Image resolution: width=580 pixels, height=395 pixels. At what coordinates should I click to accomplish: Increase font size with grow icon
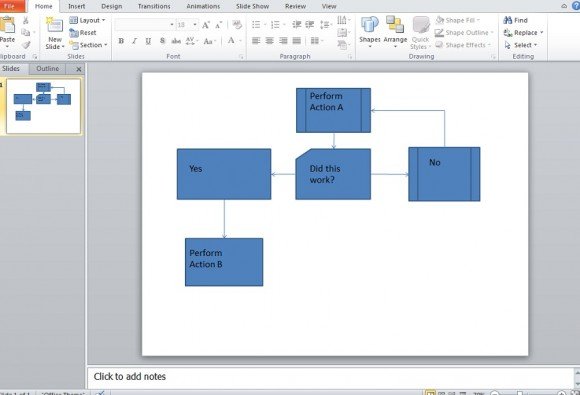click(206, 25)
